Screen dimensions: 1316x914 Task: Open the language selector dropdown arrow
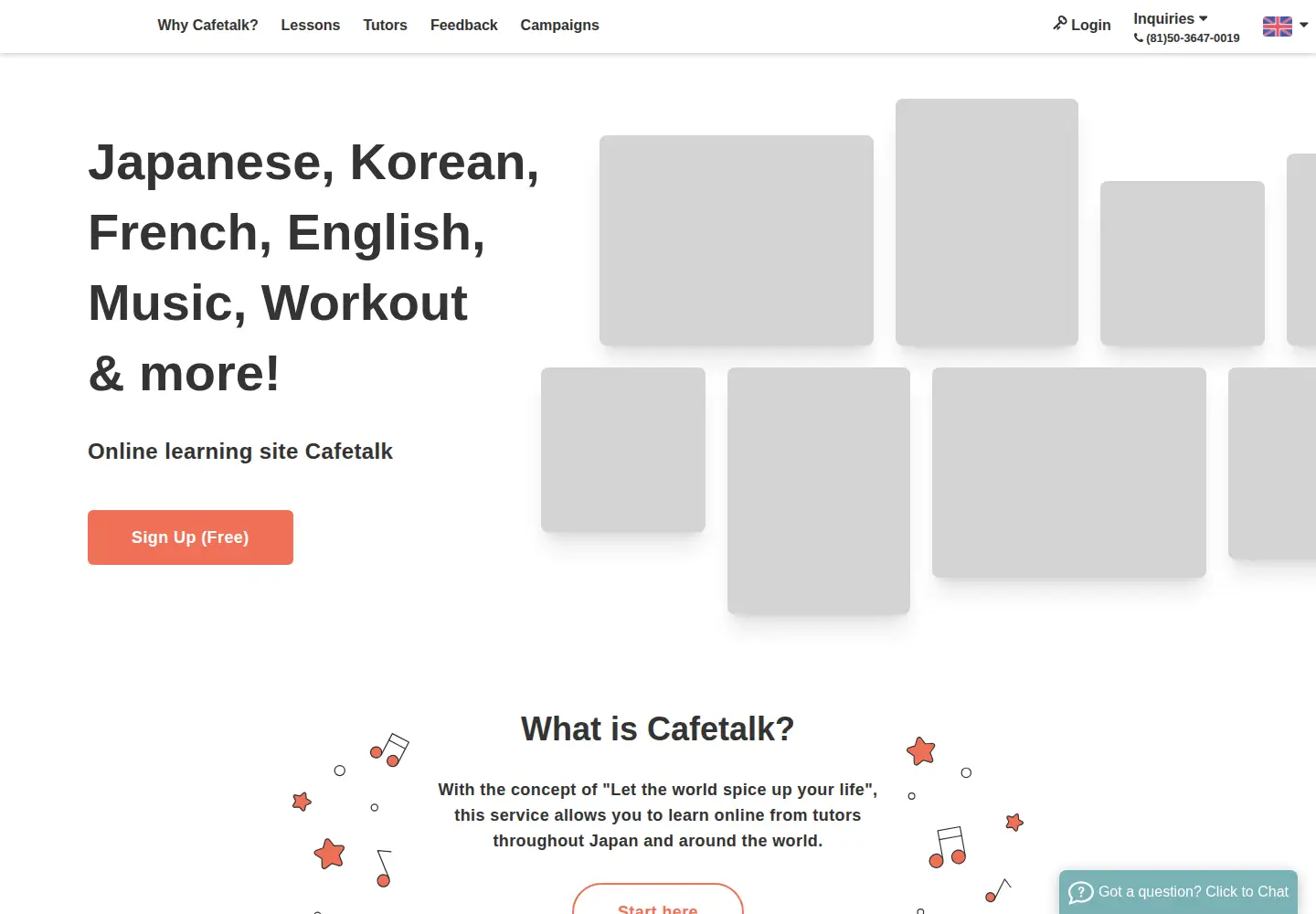coord(1304,26)
